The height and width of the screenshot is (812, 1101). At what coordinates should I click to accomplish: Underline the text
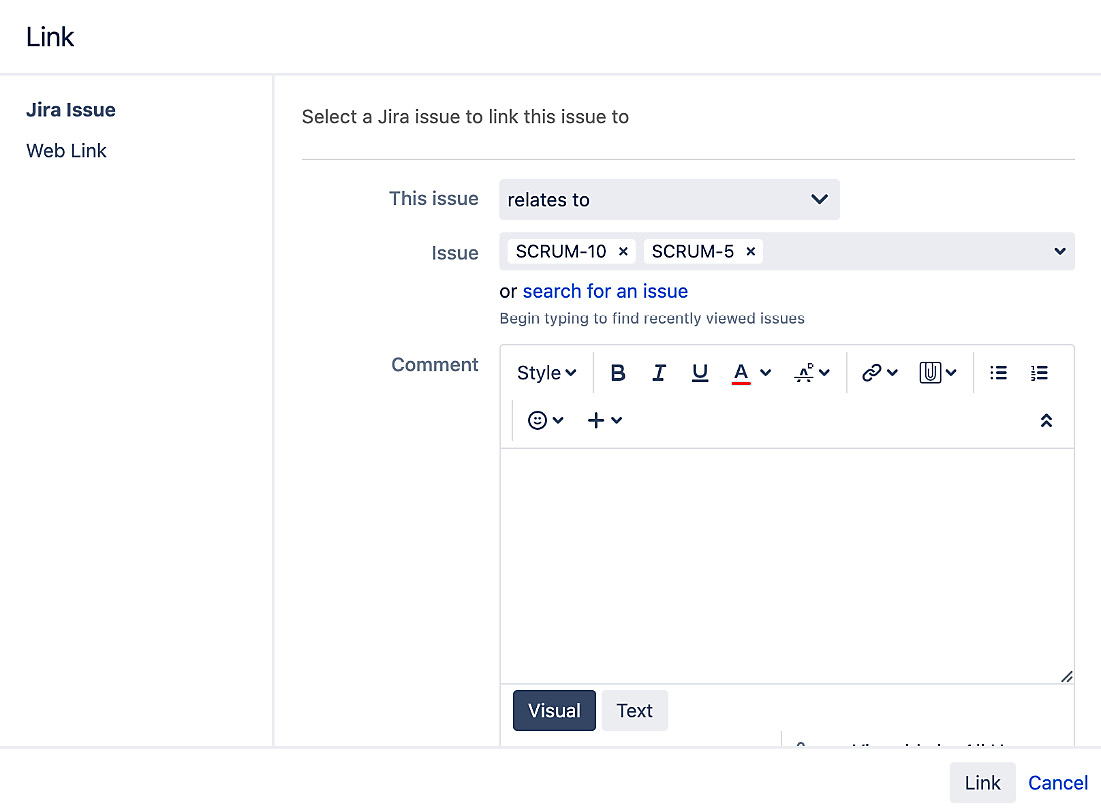pyautogui.click(x=699, y=371)
